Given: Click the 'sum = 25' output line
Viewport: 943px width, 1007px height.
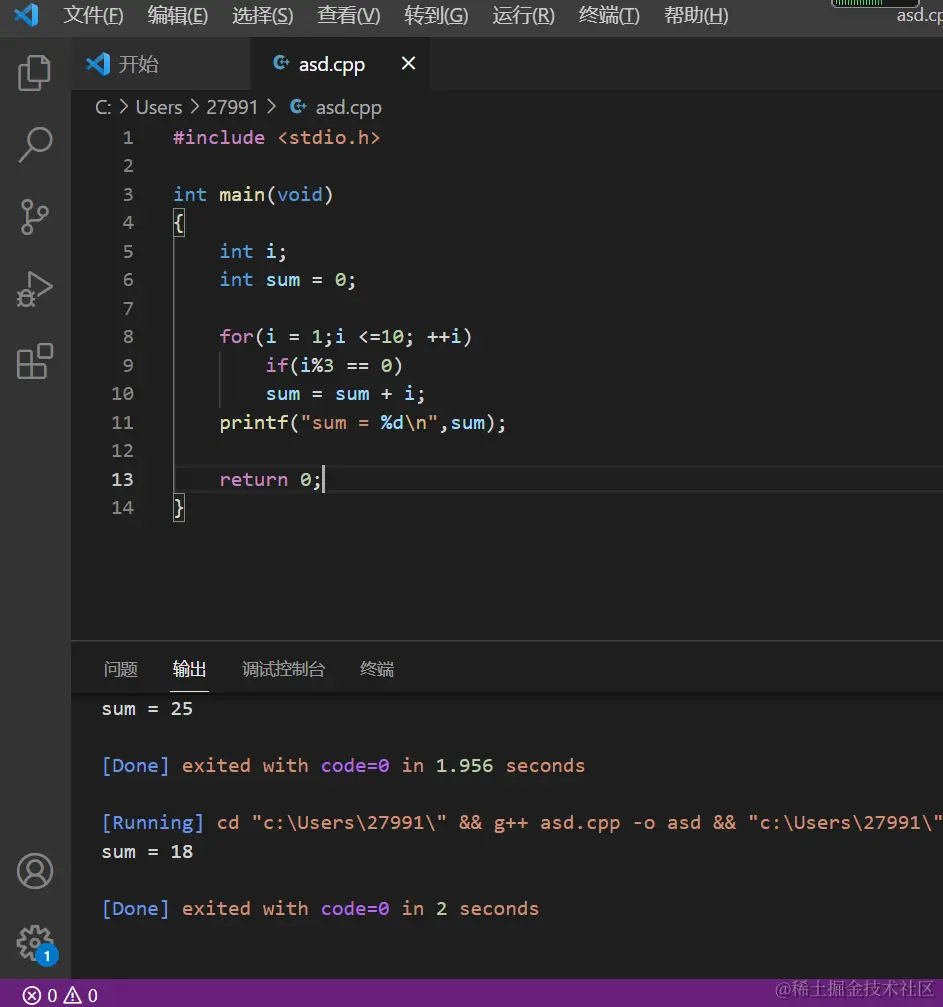Looking at the screenshot, I should pyautogui.click(x=147, y=708).
